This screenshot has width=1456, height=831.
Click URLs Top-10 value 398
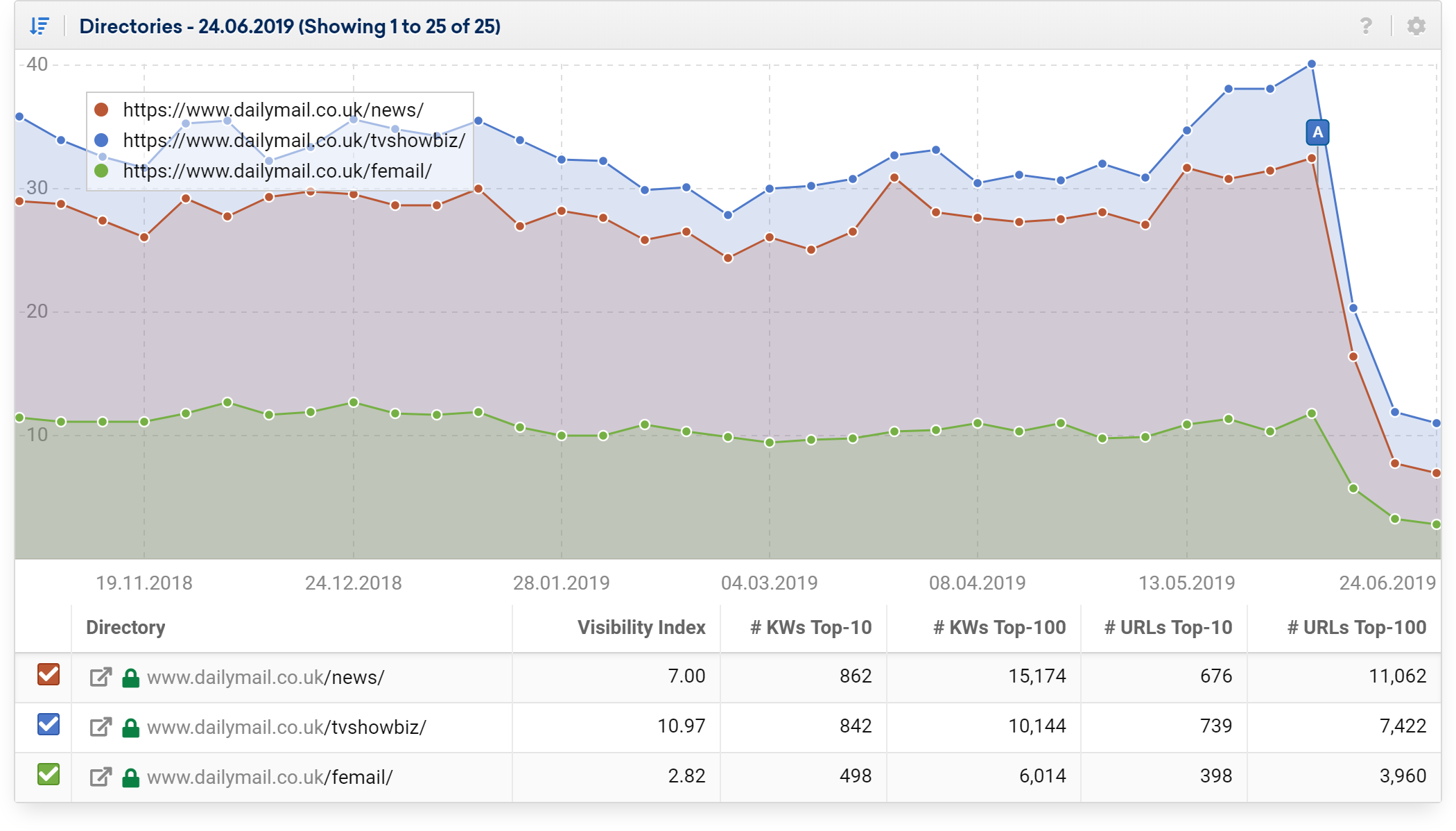tap(1216, 776)
